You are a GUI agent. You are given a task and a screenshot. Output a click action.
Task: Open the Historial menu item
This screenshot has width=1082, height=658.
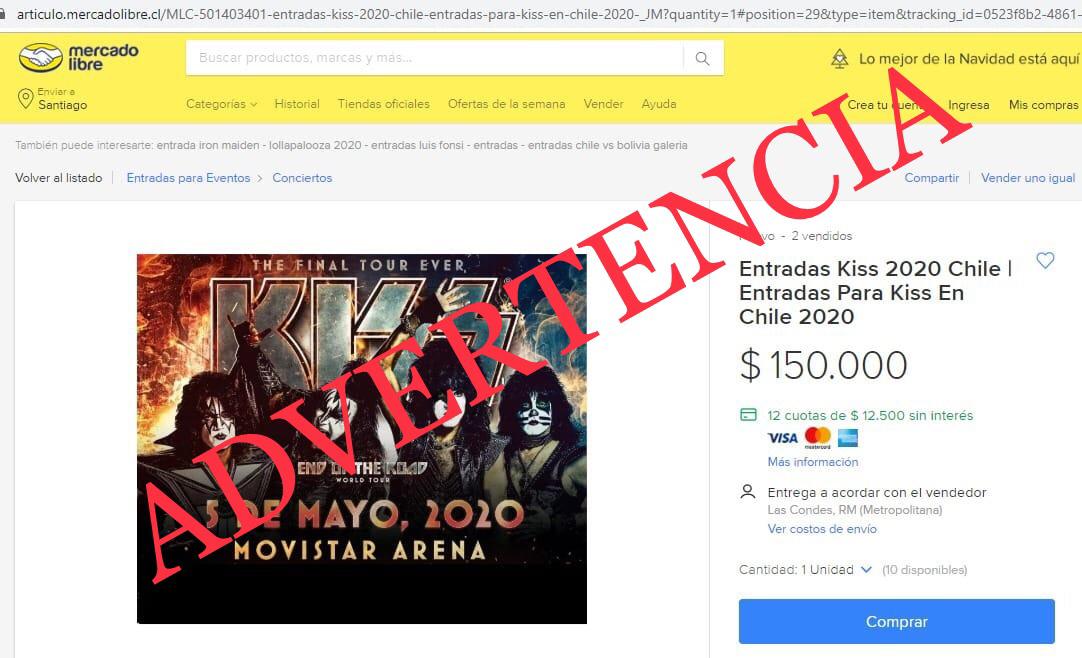297,103
